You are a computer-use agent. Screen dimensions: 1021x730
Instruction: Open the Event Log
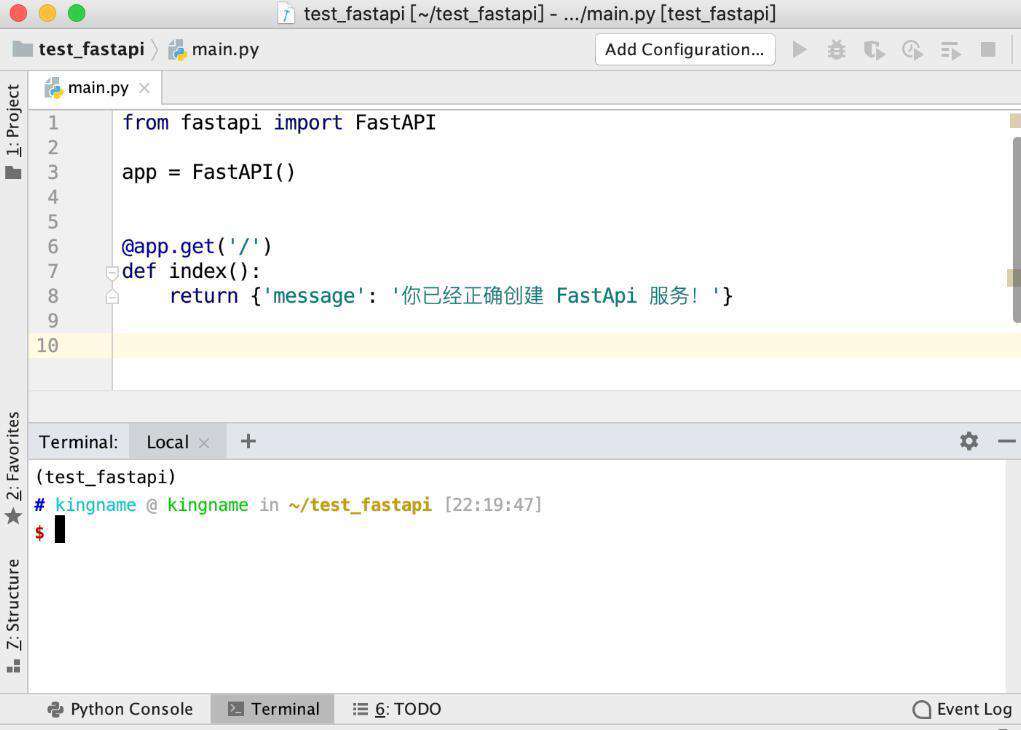click(962, 709)
